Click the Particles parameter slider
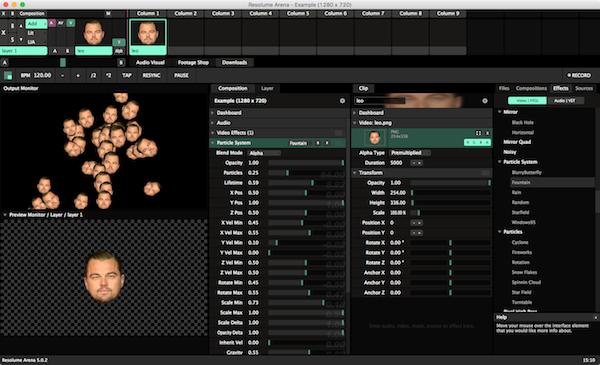600x365 pixels. click(x=306, y=173)
